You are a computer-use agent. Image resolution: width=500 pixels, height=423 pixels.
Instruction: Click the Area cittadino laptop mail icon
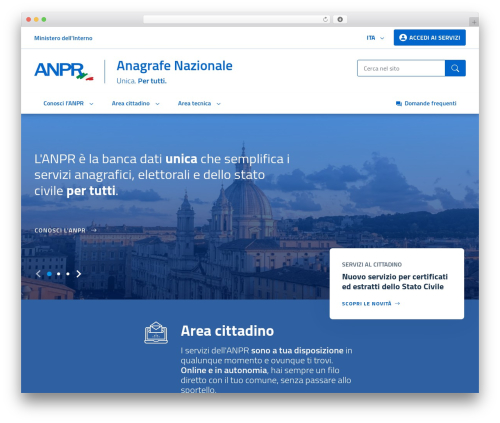(156, 333)
